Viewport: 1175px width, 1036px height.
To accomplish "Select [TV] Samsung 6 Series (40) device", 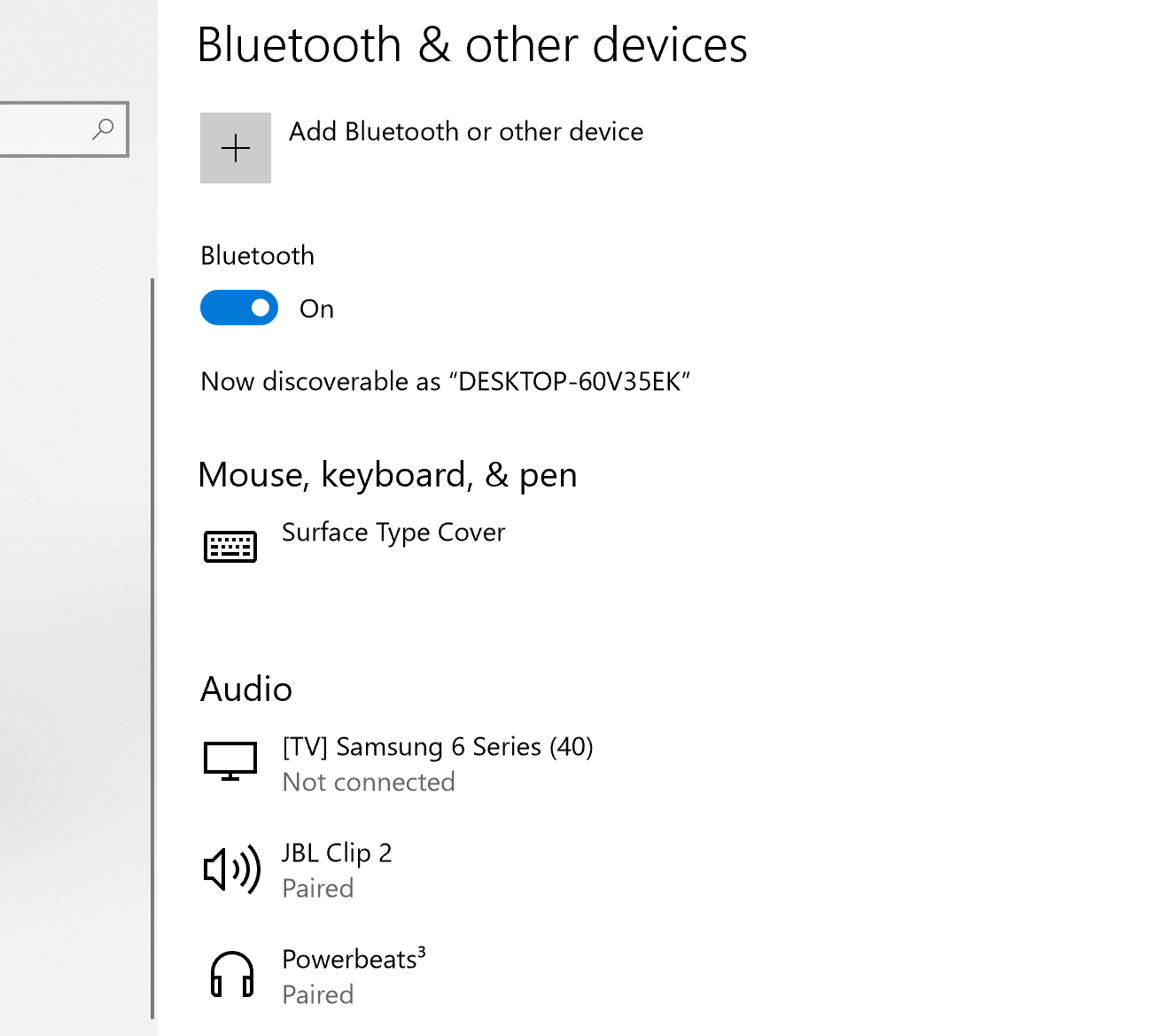I will [x=438, y=747].
